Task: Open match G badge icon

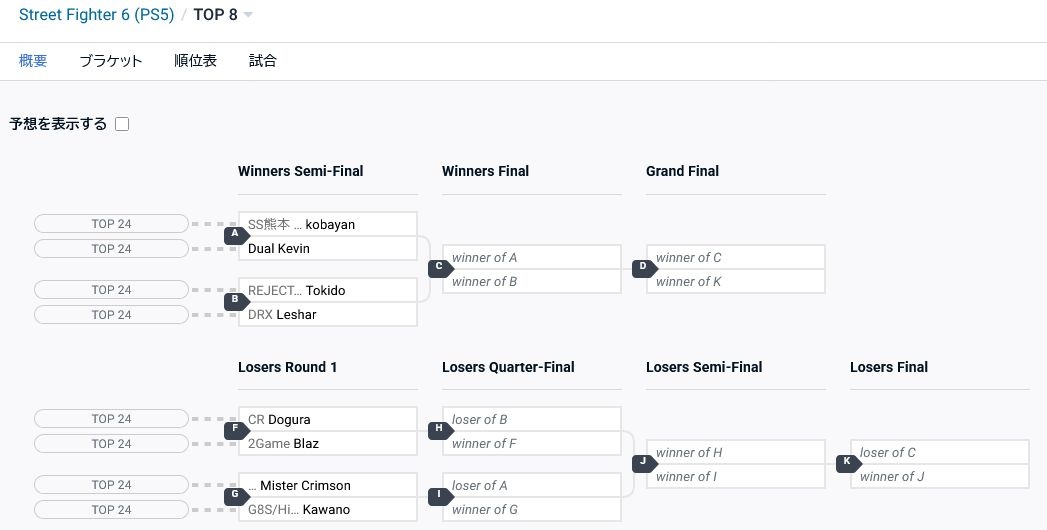Action: [x=235, y=494]
